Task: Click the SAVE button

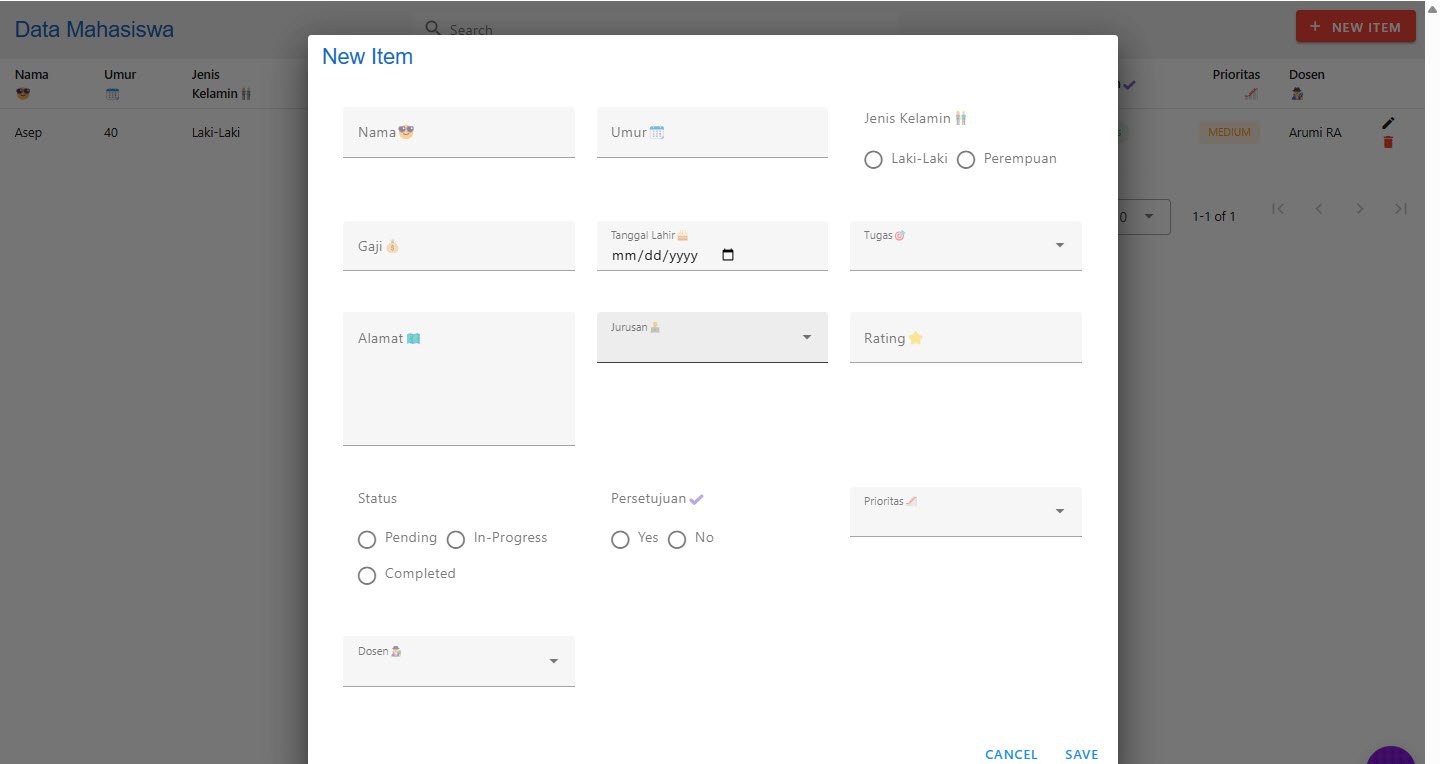Action: point(1082,755)
